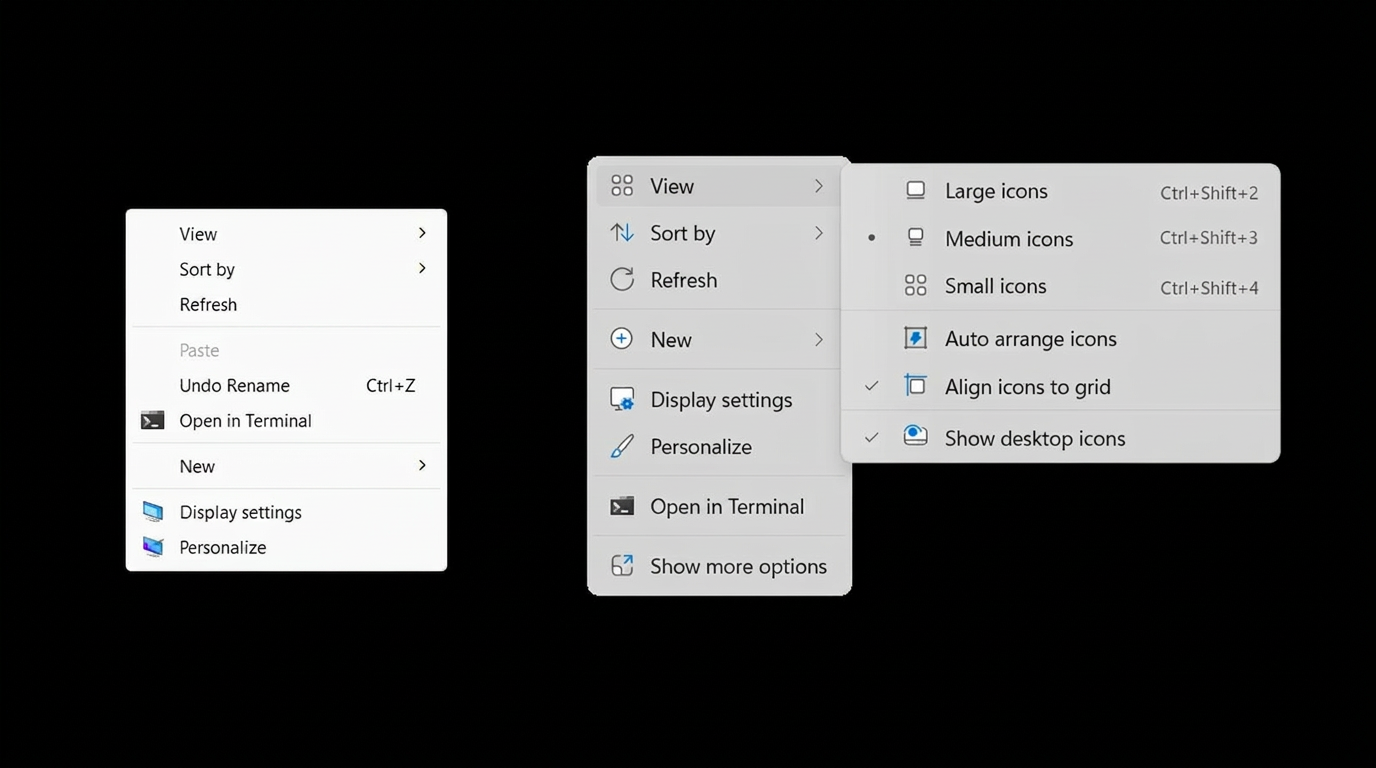Screen dimensions: 1376x768
Task: Expand New submenu arrow in the classic menu
Action: tap(422, 465)
